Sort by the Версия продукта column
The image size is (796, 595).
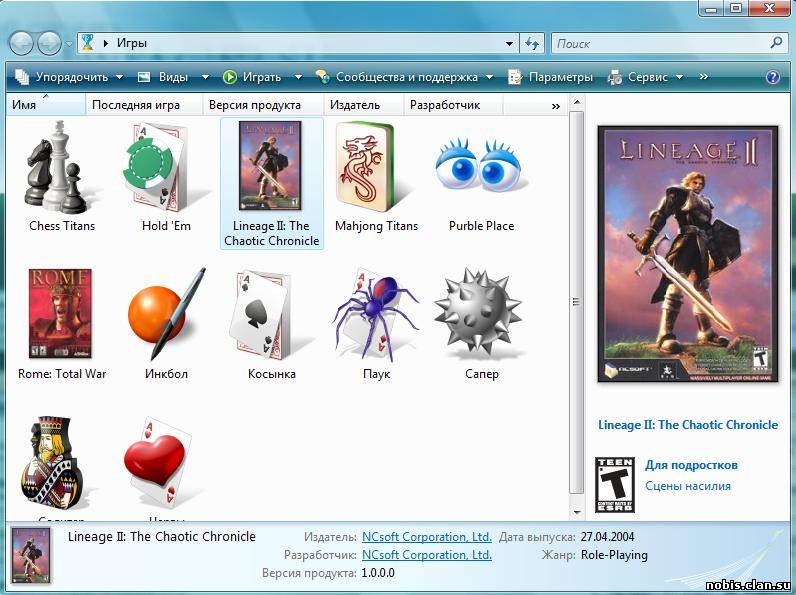263,105
